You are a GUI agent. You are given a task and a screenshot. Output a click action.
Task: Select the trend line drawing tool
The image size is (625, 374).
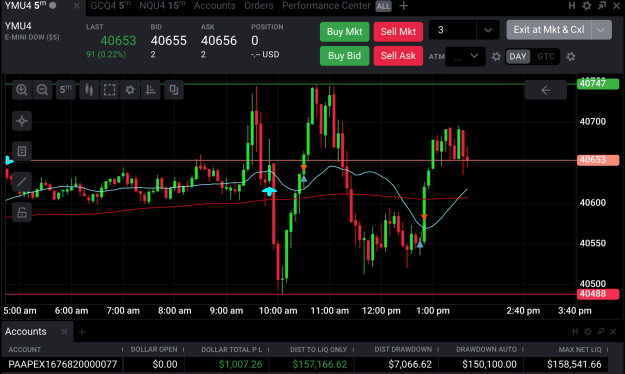coord(22,181)
